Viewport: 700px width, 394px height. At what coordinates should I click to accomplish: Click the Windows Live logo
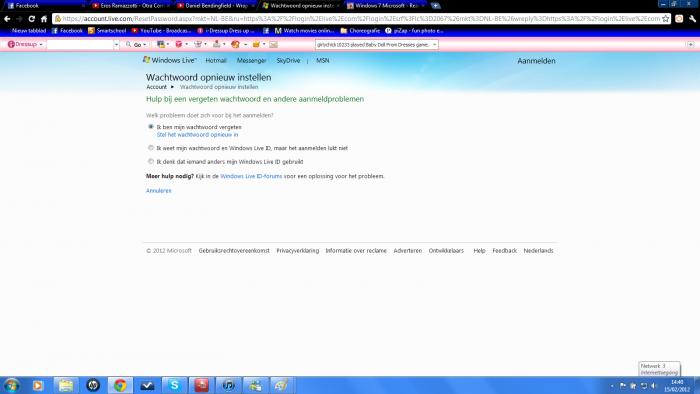click(x=170, y=60)
